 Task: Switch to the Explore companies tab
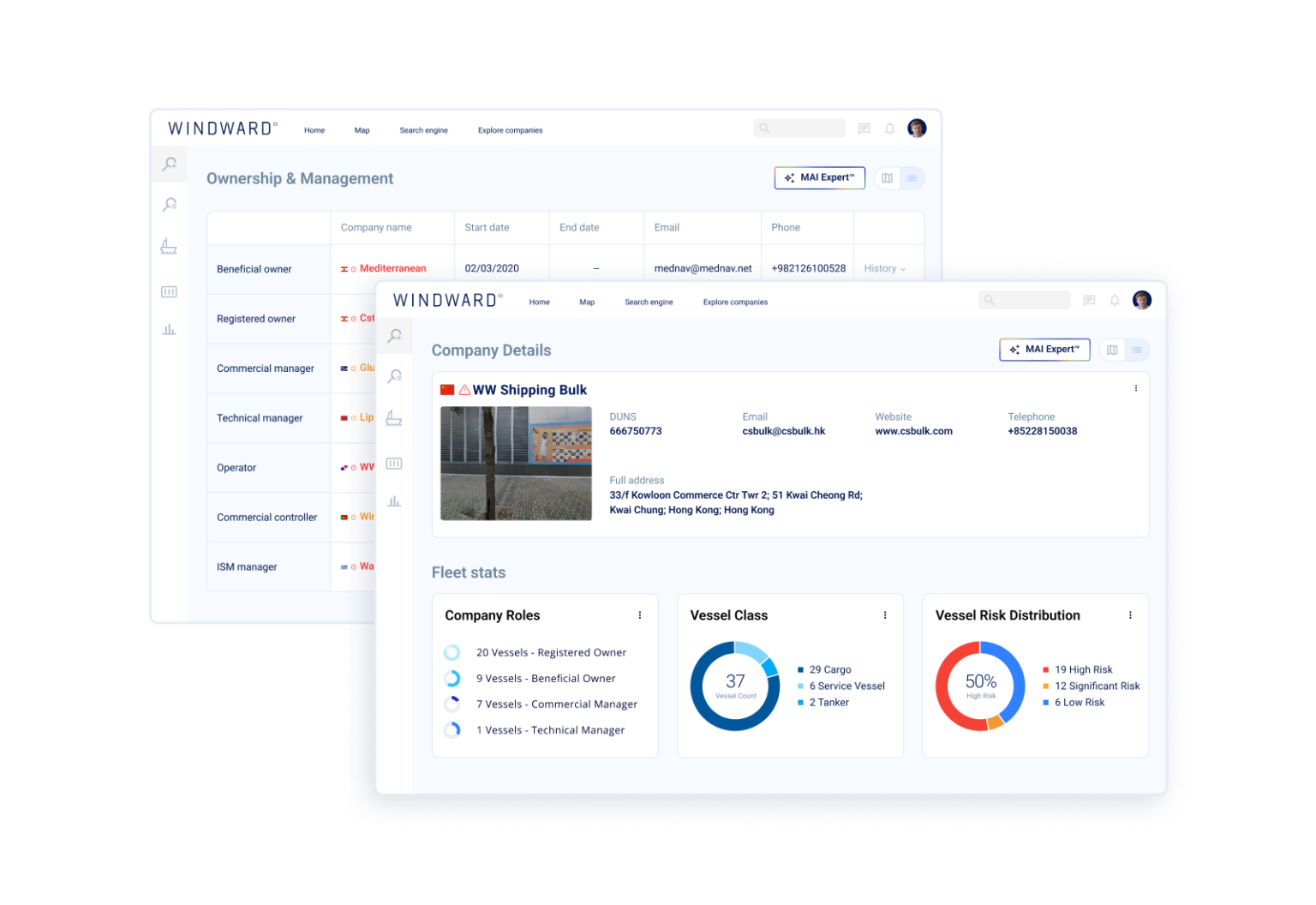pyautogui.click(x=734, y=302)
